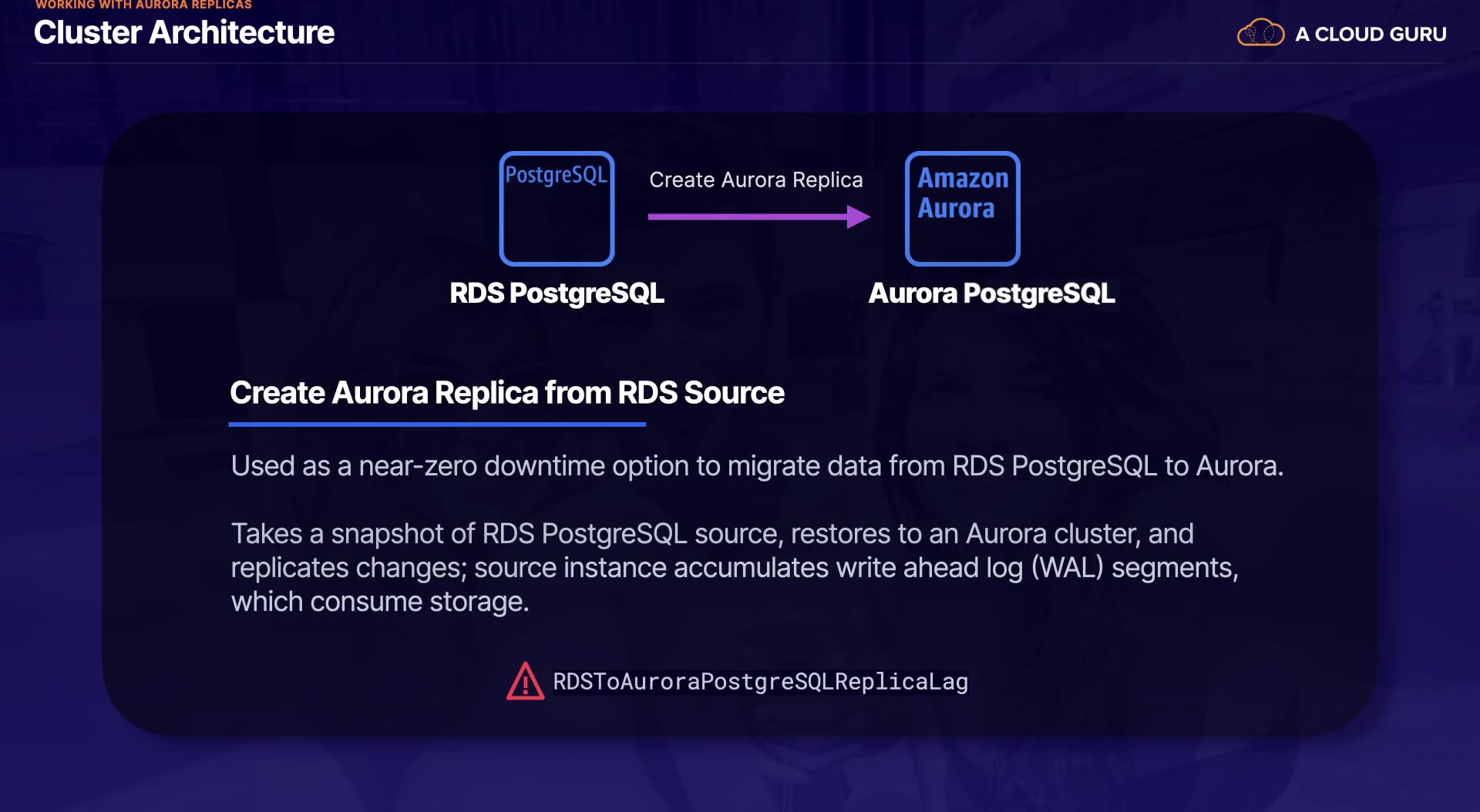This screenshot has width=1480, height=812.
Task: Select heading "Create Aurora Replica from RDS Source"
Action: pyautogui.click(x=507, y=393)
